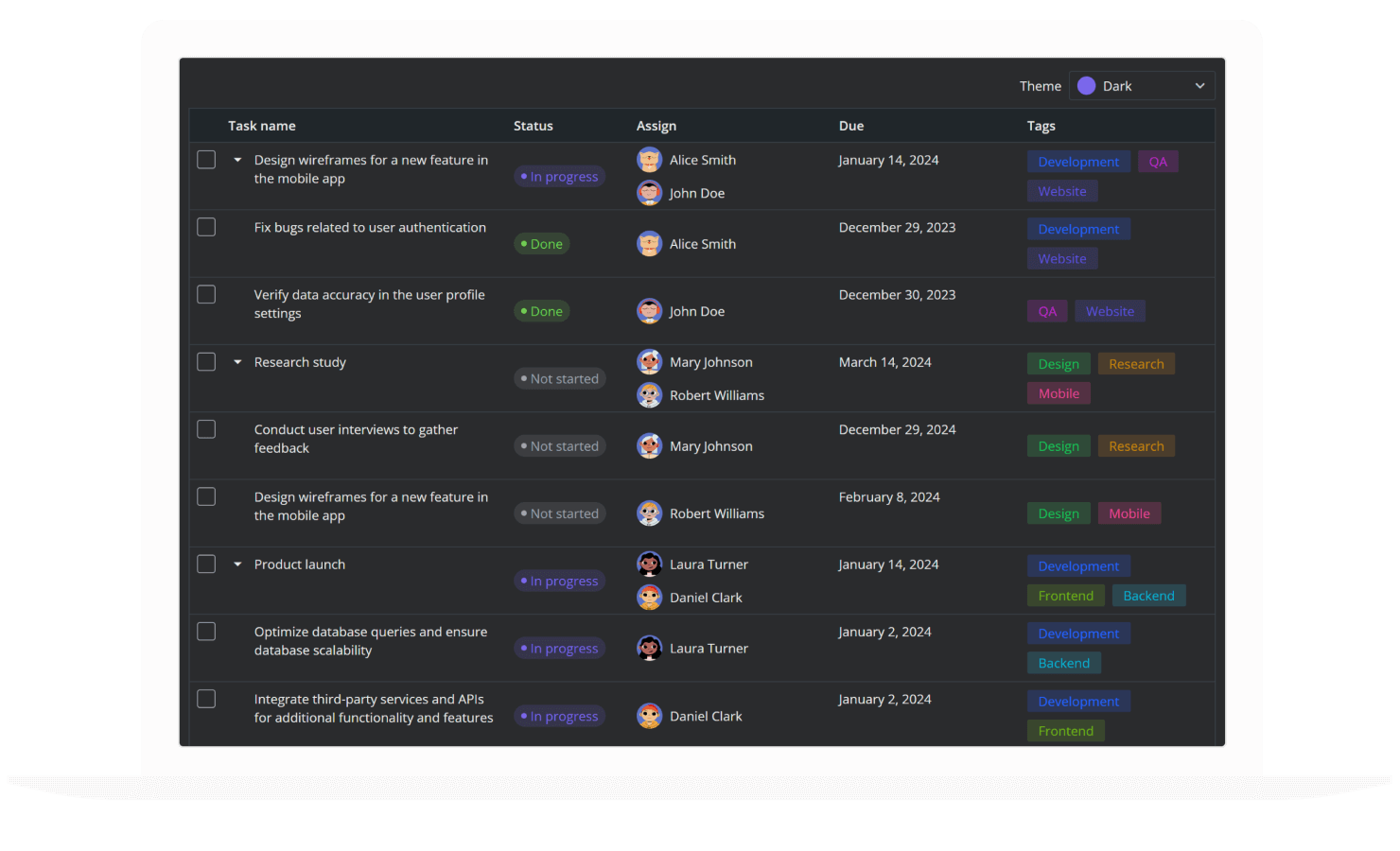Collapse the Research study row

point(237,362)
